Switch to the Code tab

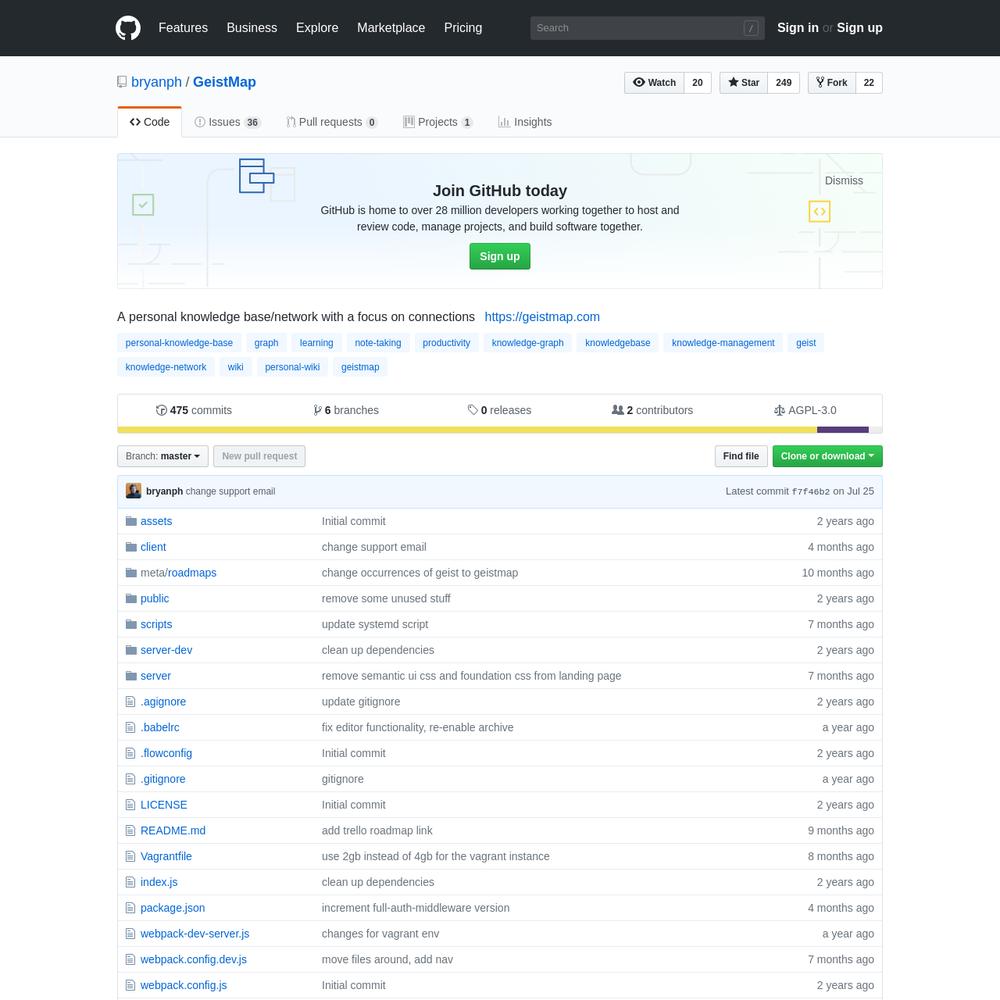tap(150, 122)
